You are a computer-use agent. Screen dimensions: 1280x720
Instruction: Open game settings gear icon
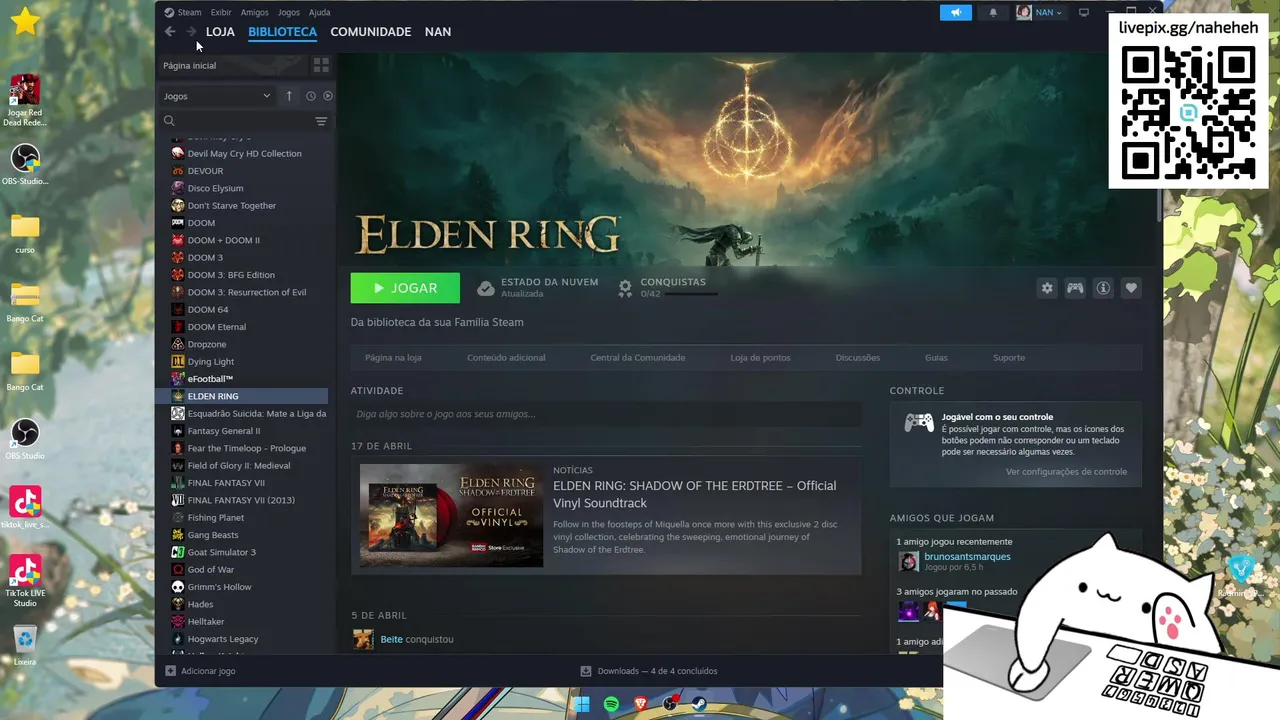point(1047,288)
